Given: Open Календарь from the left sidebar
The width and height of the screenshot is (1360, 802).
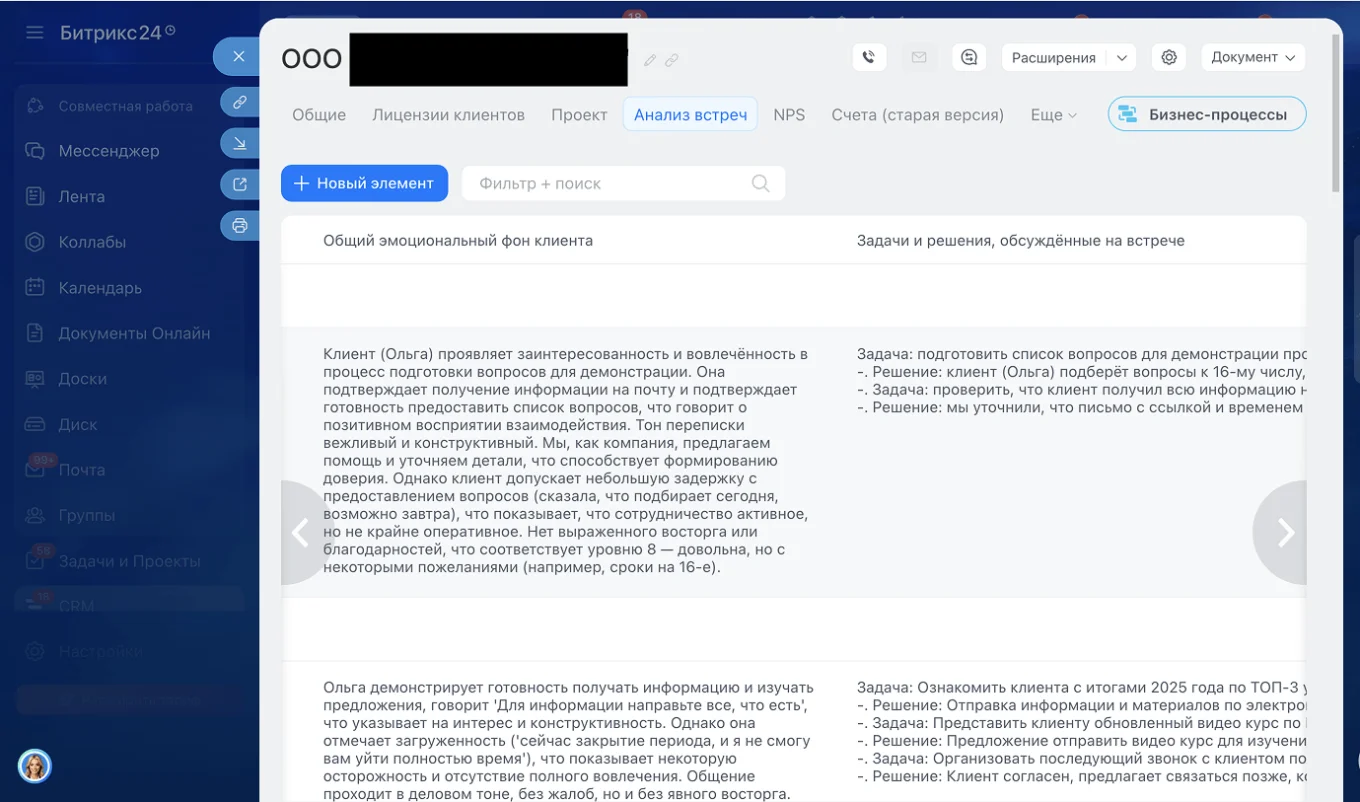Looking at the screenshot, I should [x=103, y=287].
